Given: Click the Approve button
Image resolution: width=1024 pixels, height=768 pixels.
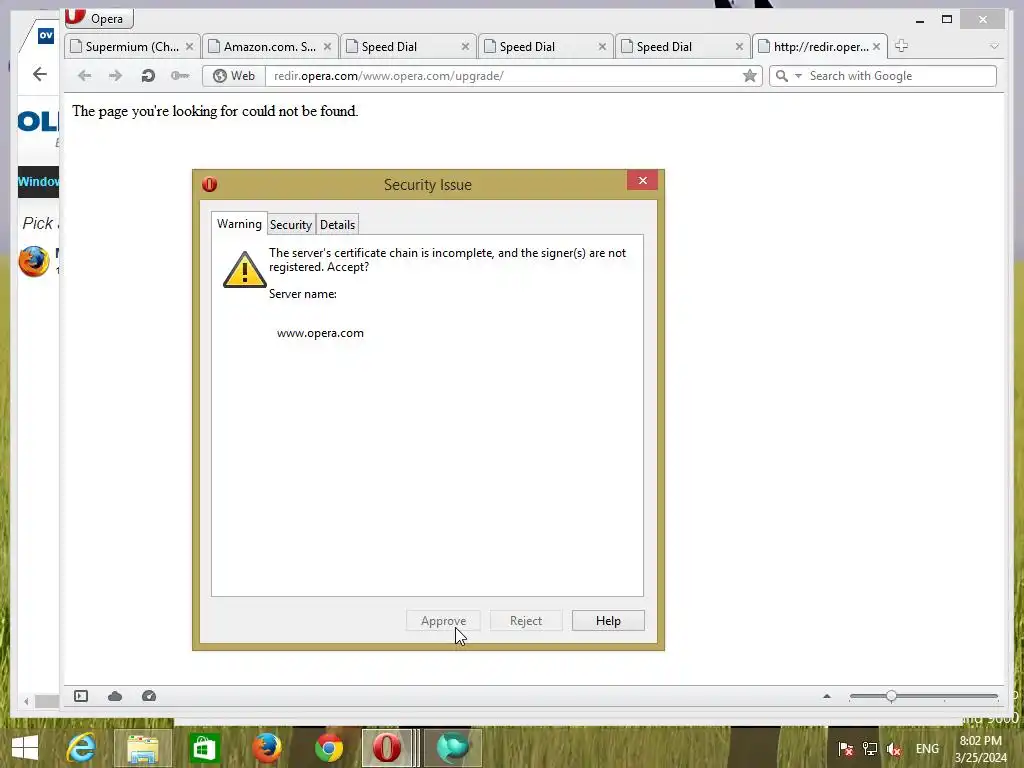Looking at the screenshot, I should pos(443,620).
